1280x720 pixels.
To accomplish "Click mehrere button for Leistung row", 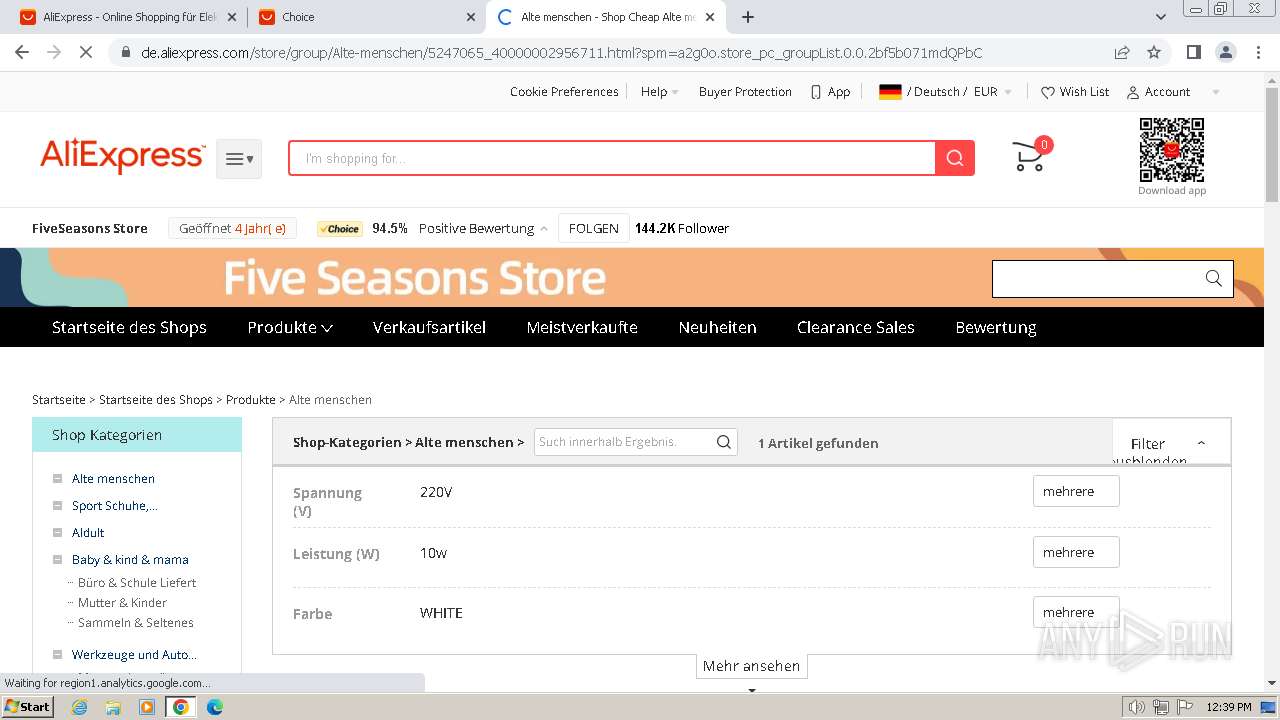I will click(x=1076, y=552).
